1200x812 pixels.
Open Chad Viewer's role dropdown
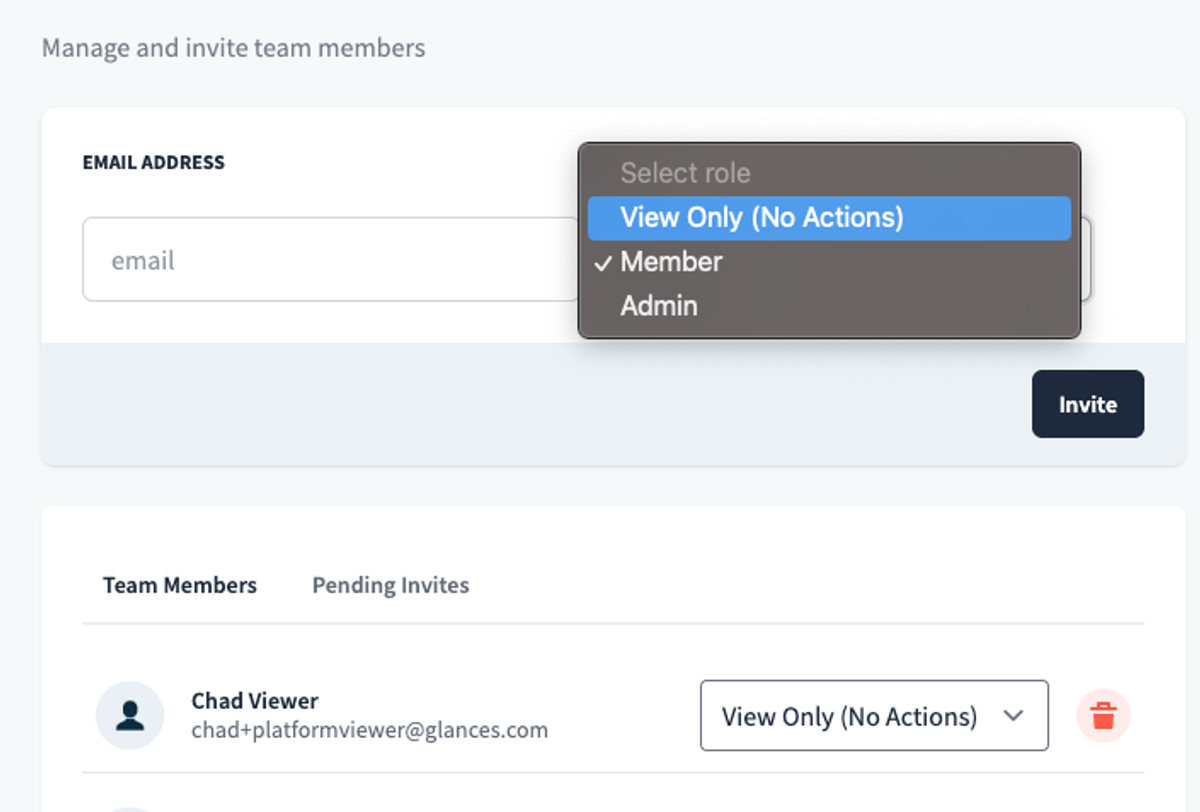click(x=874, y=716)
